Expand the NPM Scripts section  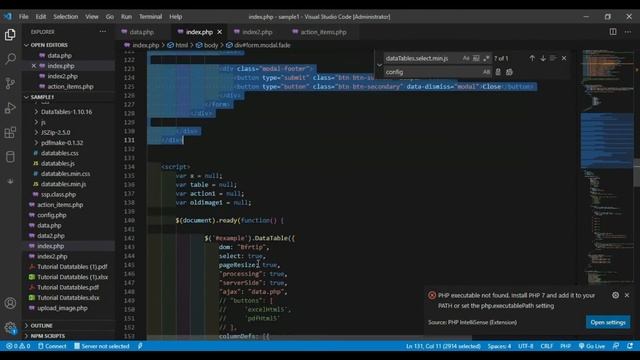click(x=68, y=336)
